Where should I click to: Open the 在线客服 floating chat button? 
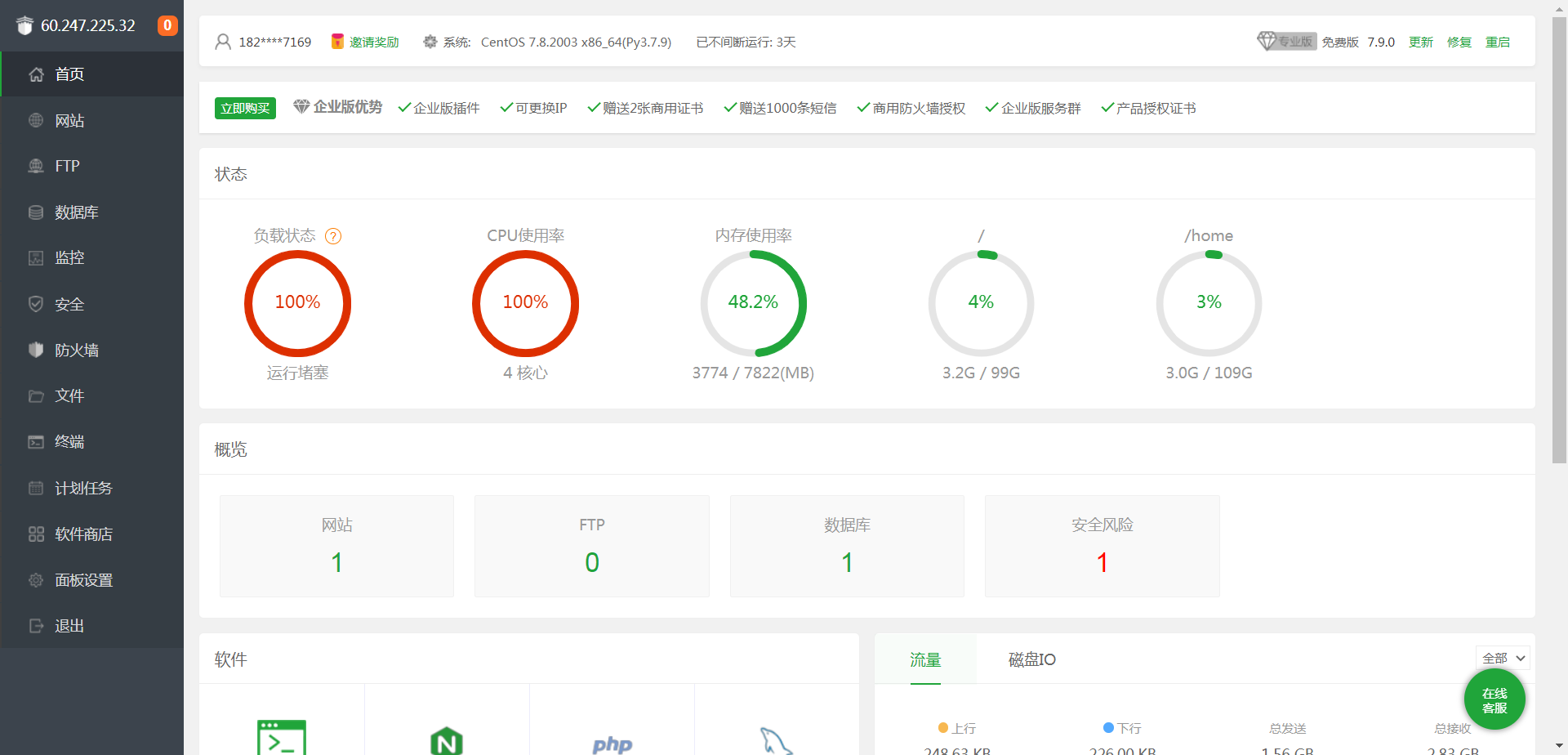pos(1494,700)
